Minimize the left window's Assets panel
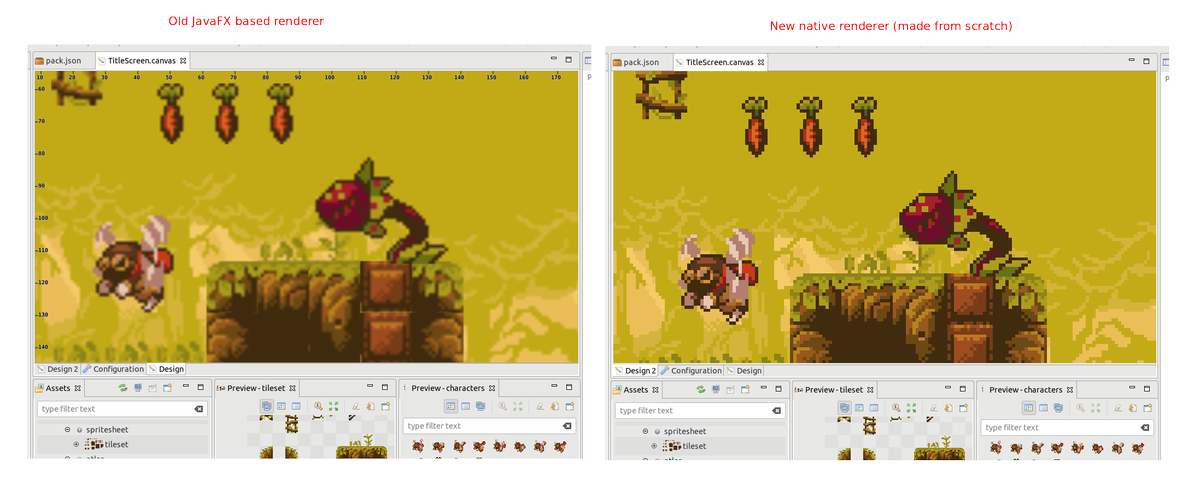 coord(186,386)
